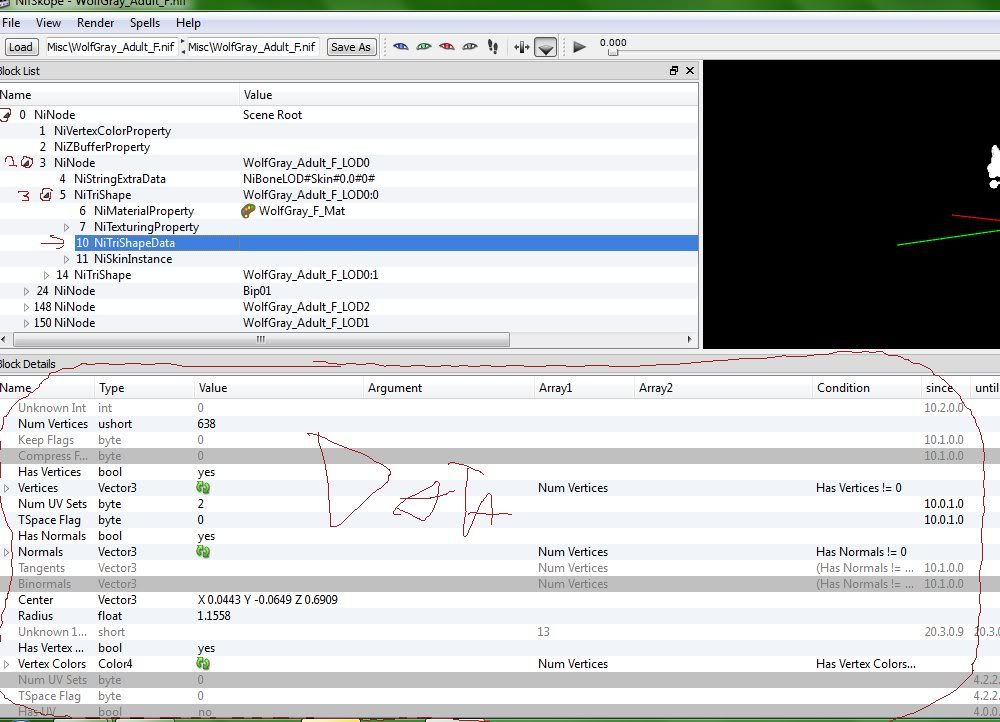Expand the Normals array row
This screenshot has width=1000, height=722.
pos(7,552)
